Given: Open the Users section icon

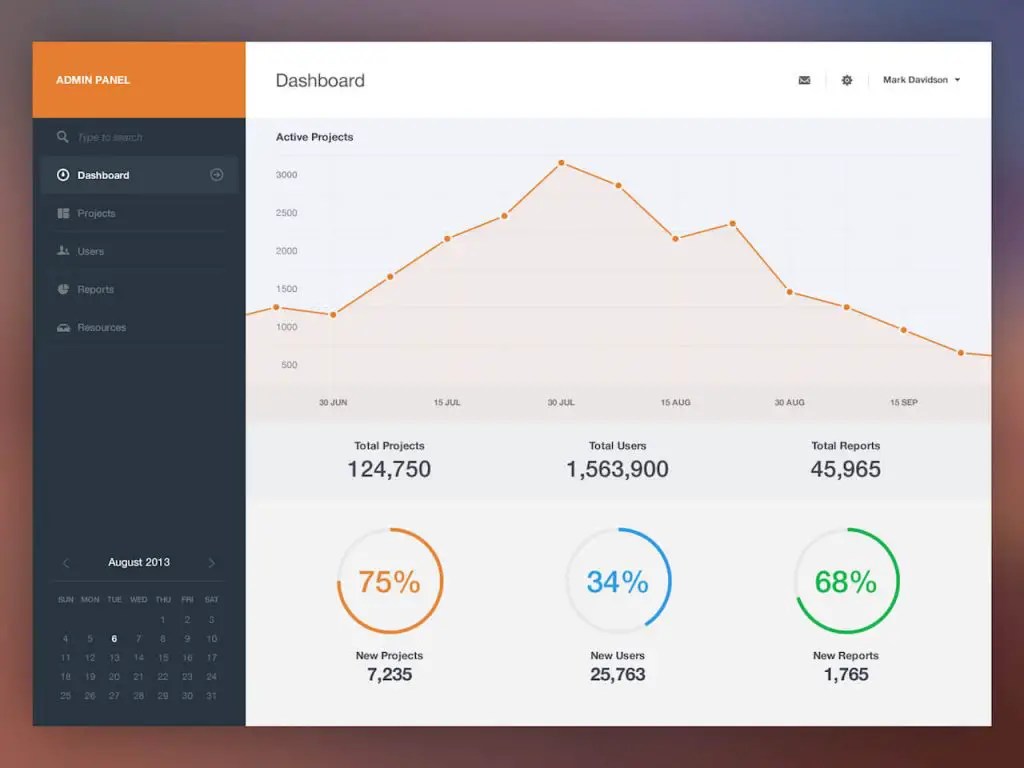Looking at the screenshot, I should [x=62, y=251].
